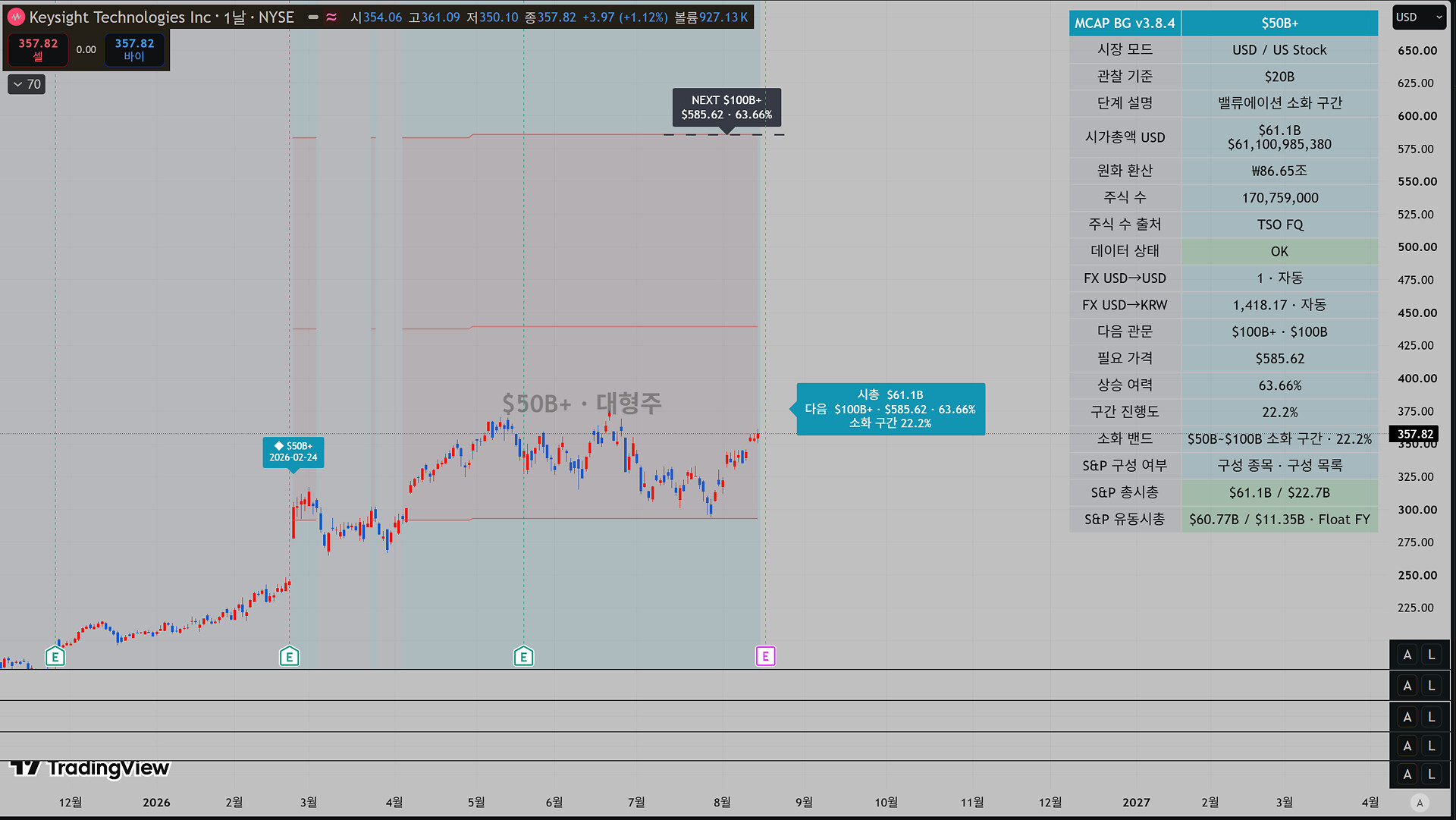This screenshot has width=1456, height=820.
Task: Click the 357.82 current price axis label
Action: point(1415,434)
